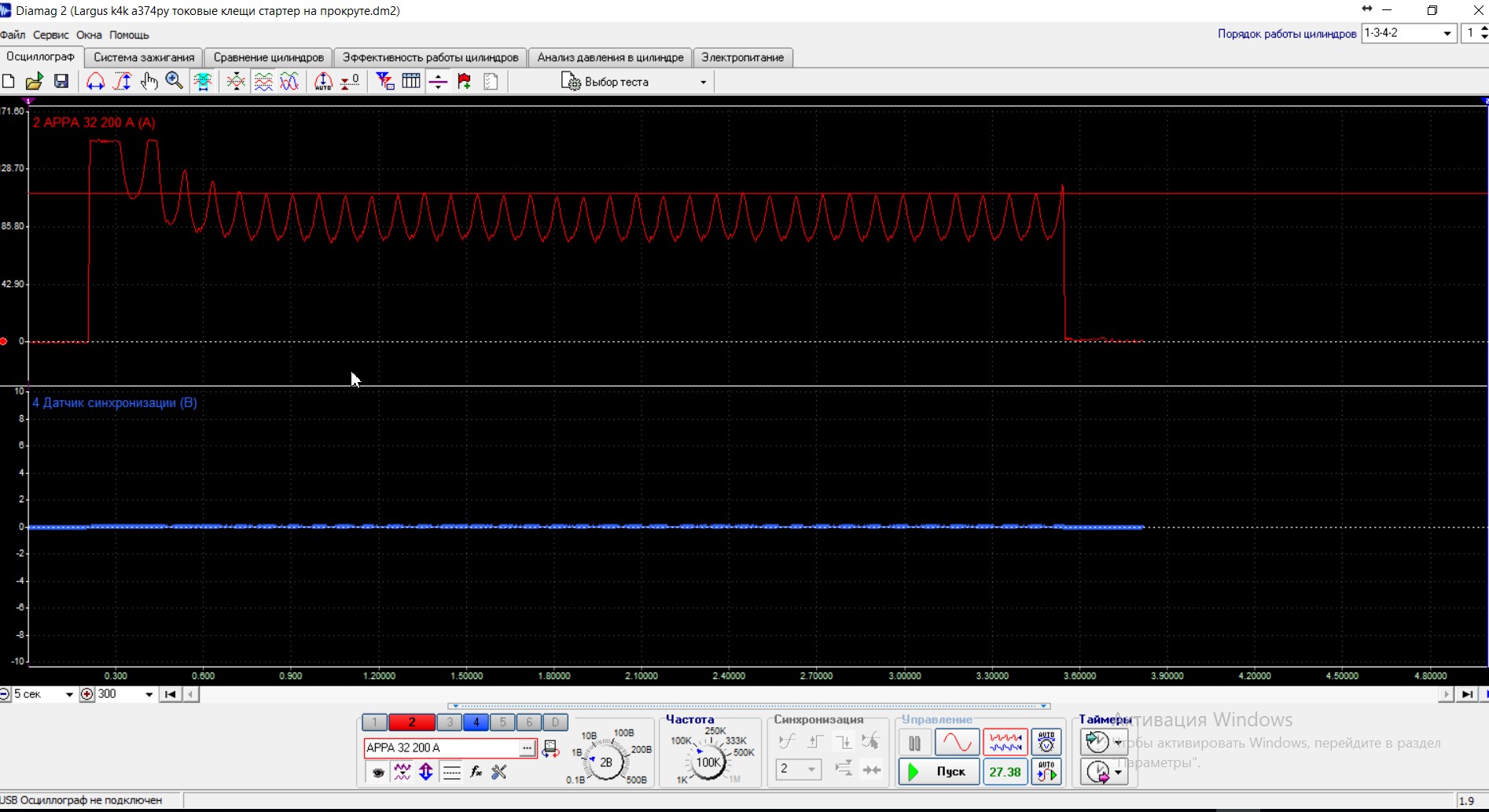
Task: Adjust the 2В voltage range knob
Action: pyautogui.click(x=606, y=762)
